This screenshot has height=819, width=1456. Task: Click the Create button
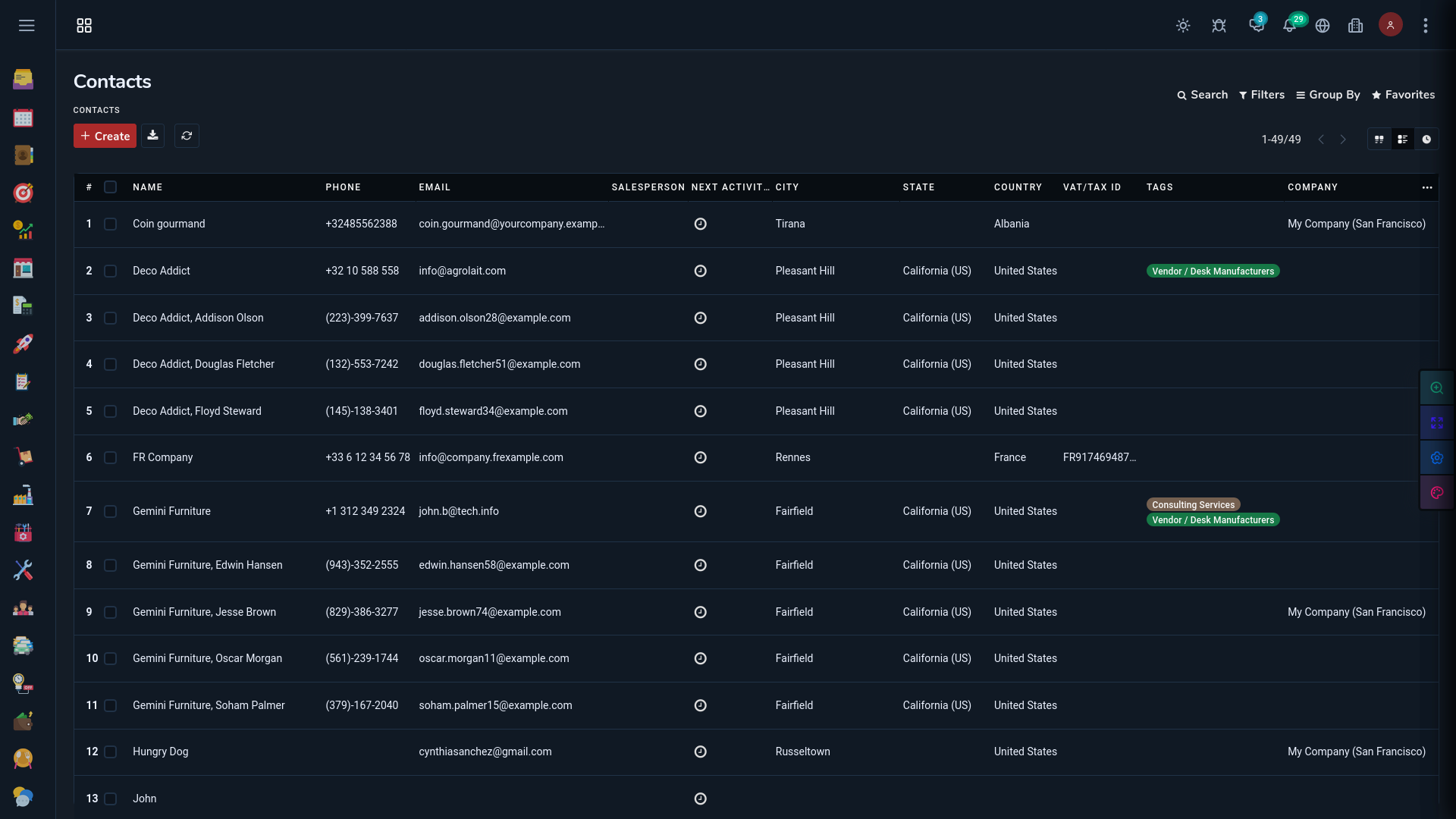(x=105, y=136)
